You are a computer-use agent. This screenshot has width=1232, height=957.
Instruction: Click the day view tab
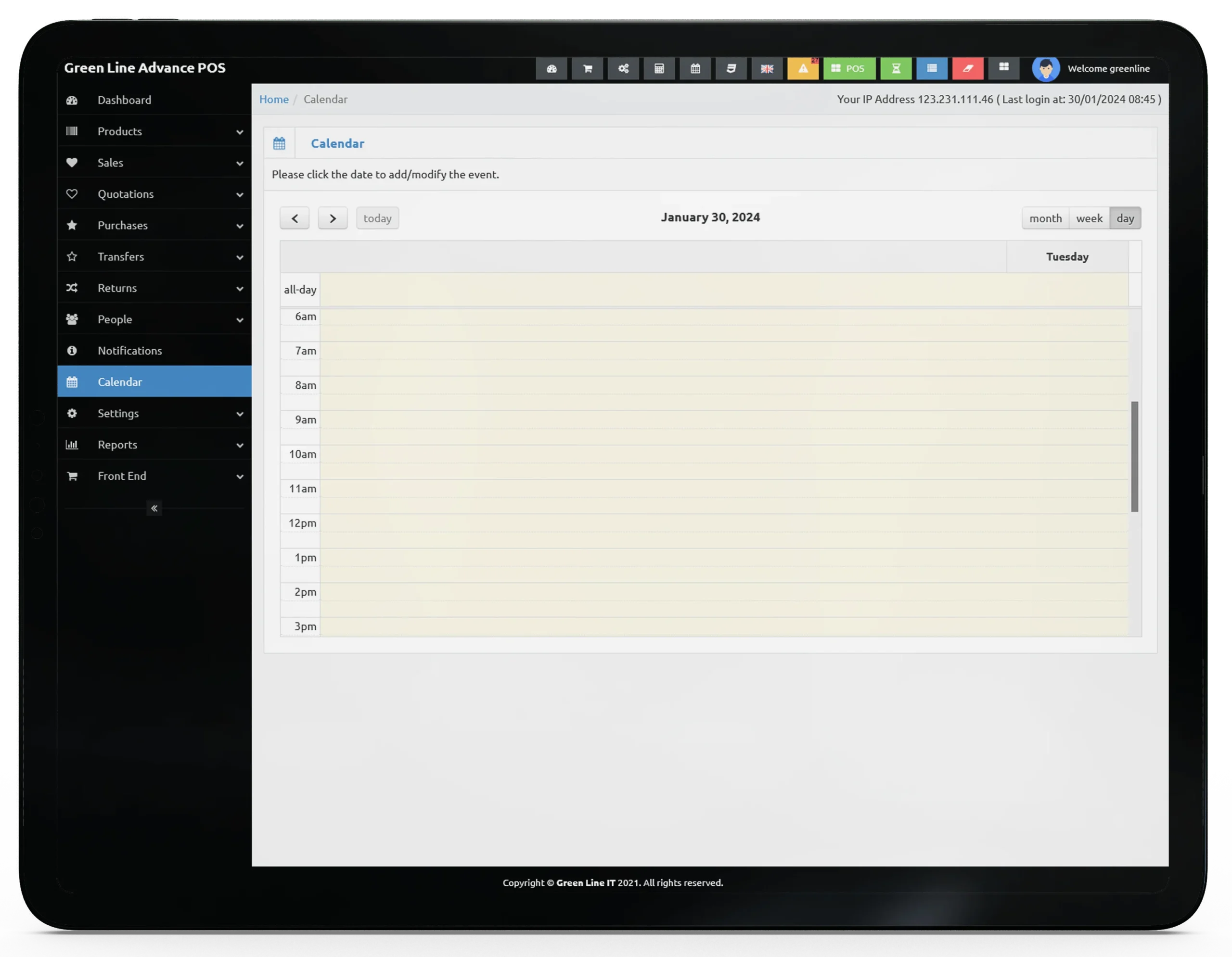point(1125,218)
